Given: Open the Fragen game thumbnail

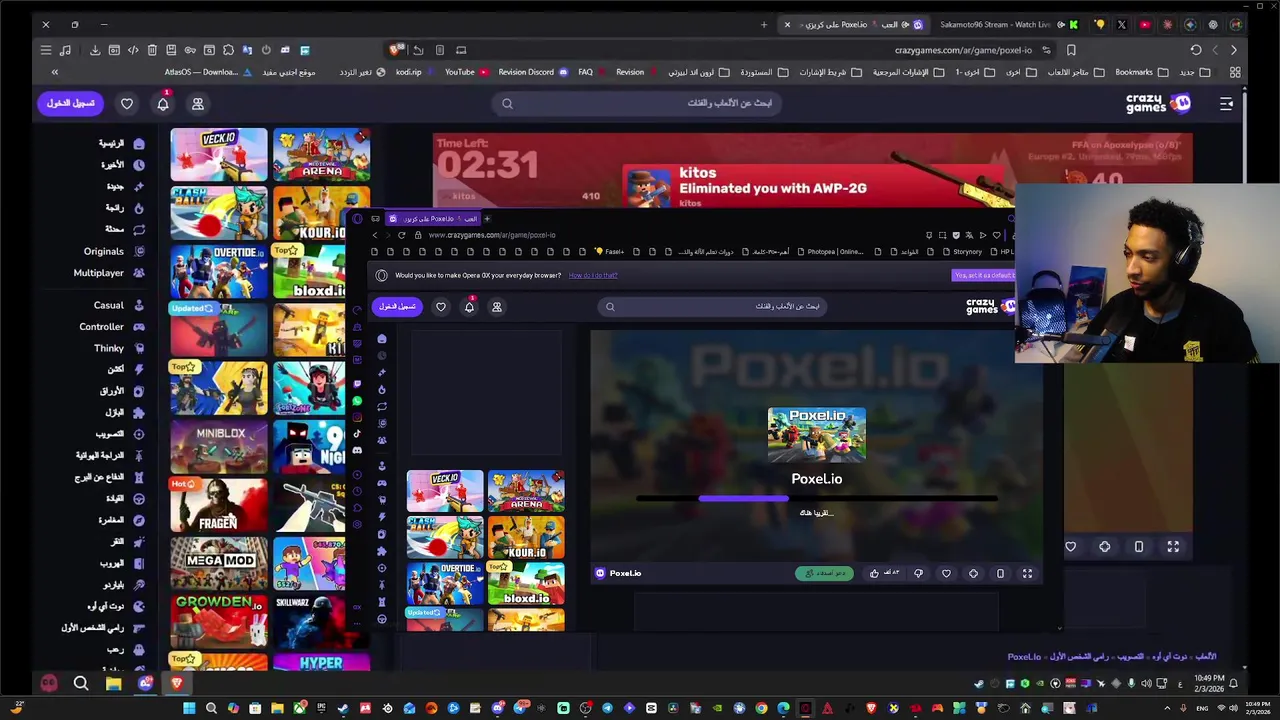Looking at the screenshot, I should coord(219,504).
